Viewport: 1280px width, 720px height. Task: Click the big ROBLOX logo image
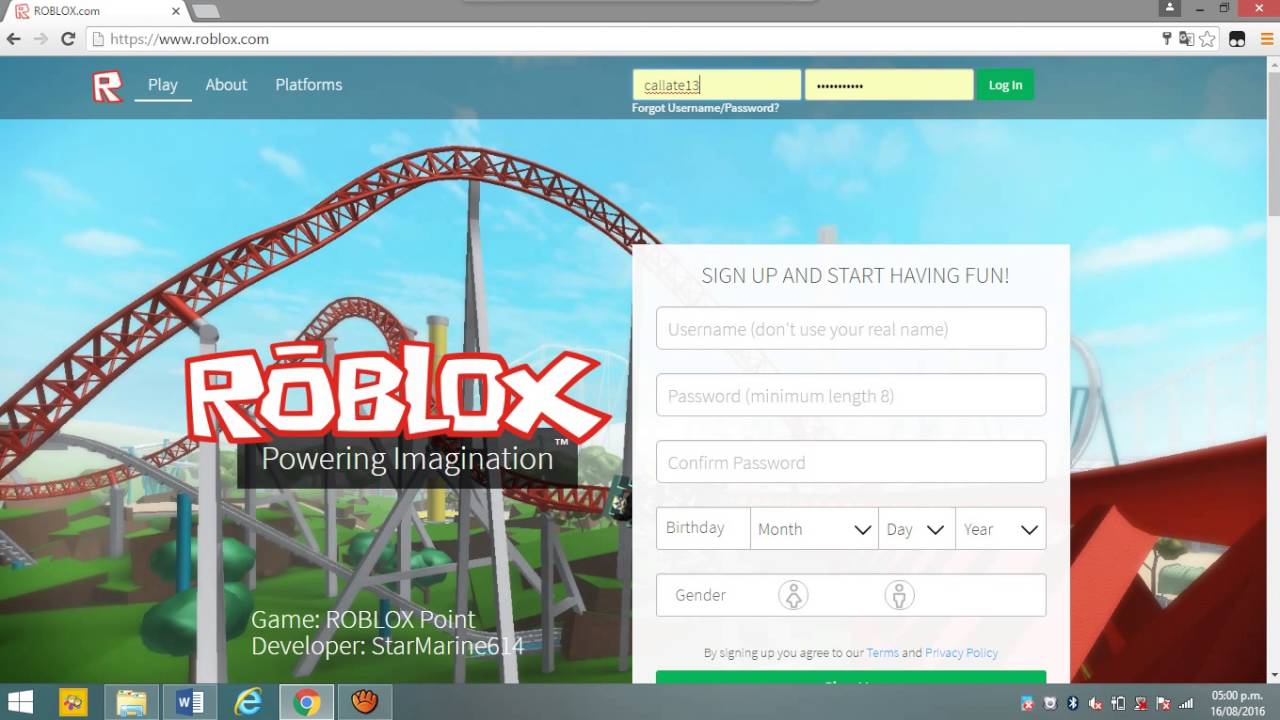pos(397,392)
